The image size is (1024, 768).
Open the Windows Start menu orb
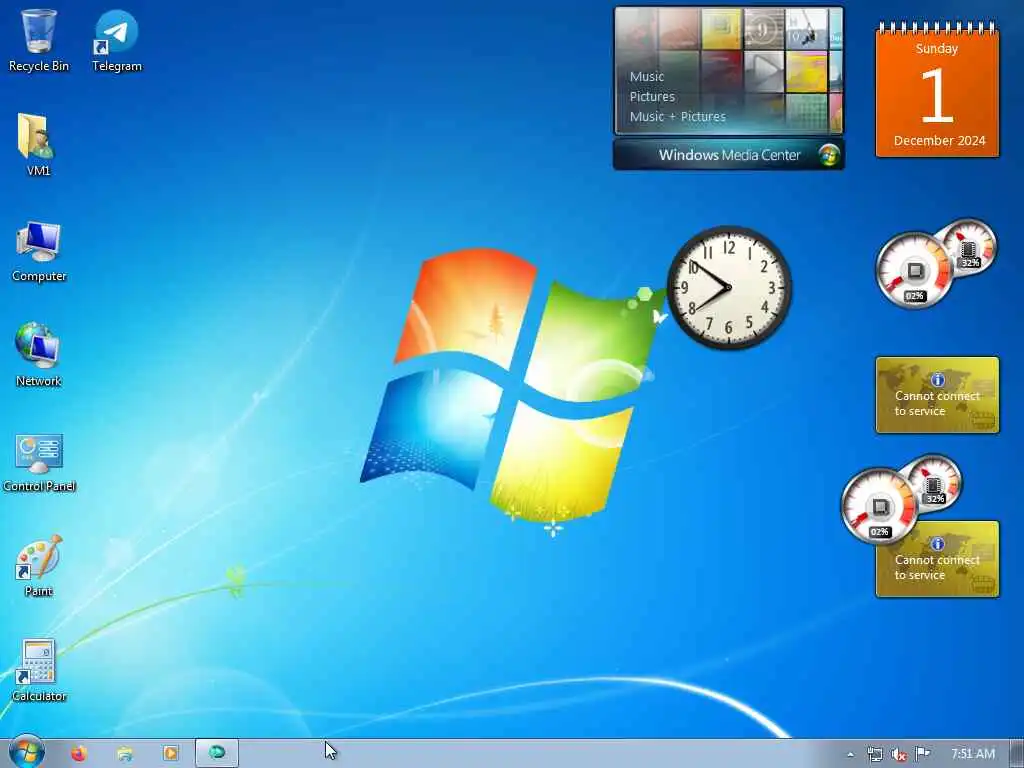pyautogui.click(x=27, y=752)
